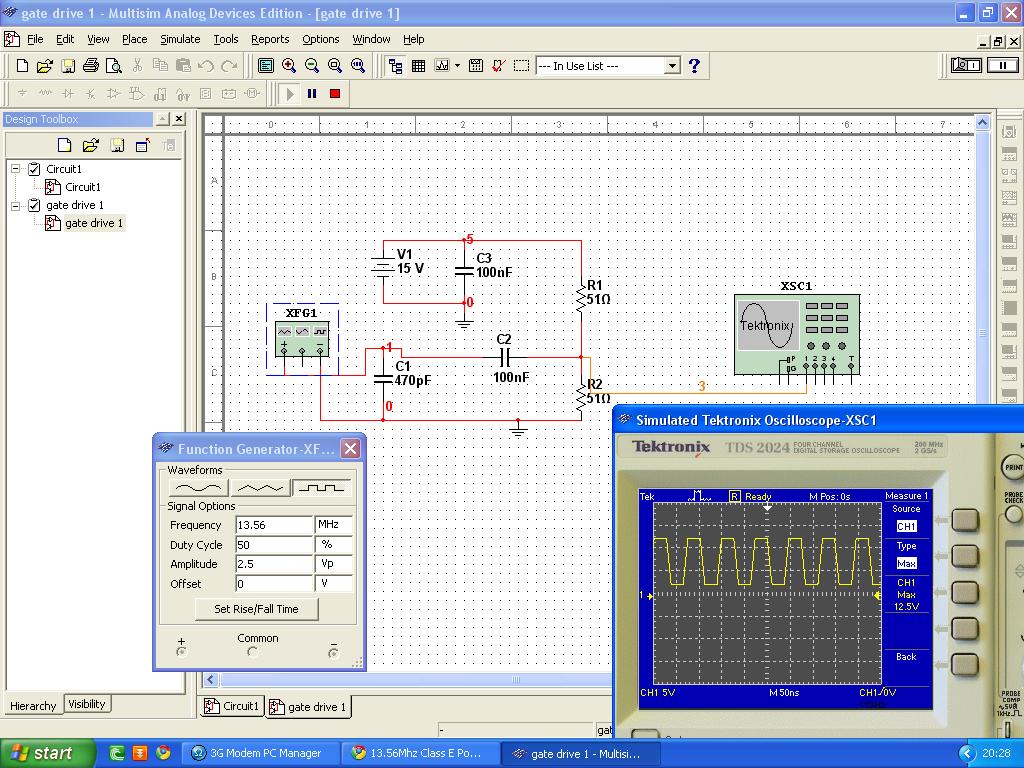Open file icon in Design Toolbox
This screenshot has height=768, width=1024.
90,146
